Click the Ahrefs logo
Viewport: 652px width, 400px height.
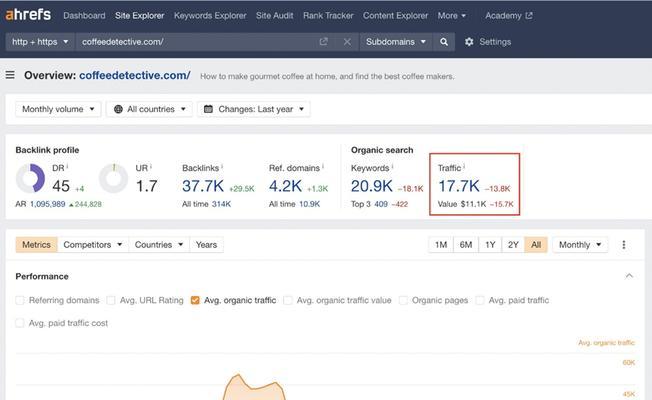point(28,15)
